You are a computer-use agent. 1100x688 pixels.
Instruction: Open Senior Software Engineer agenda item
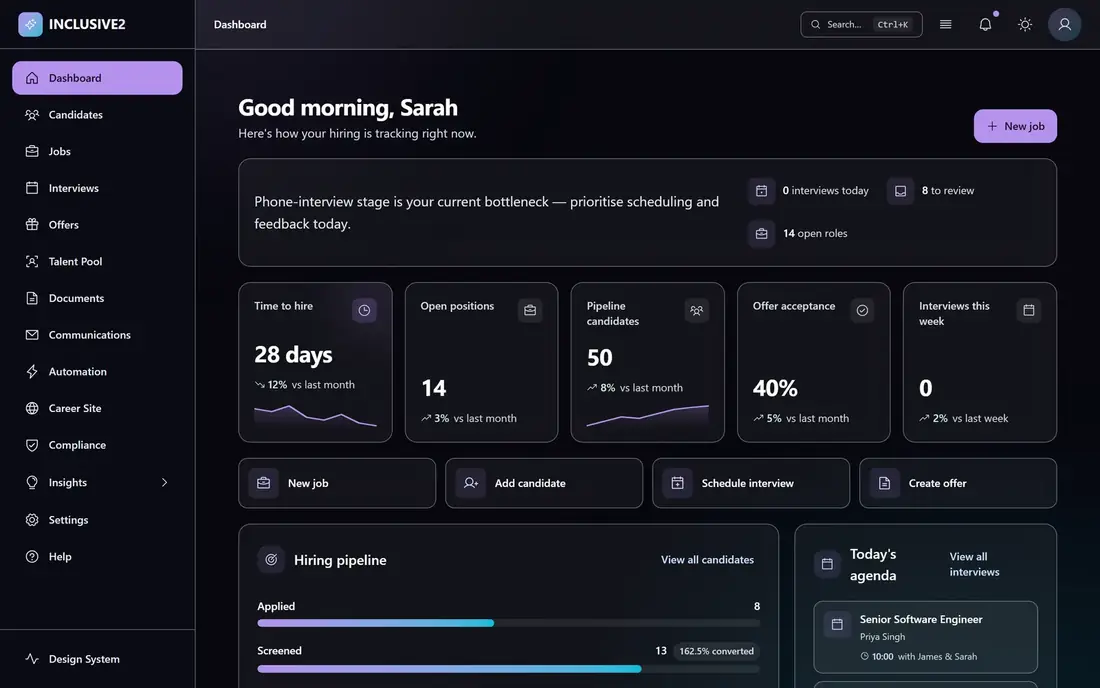click(x=925, y=637)
